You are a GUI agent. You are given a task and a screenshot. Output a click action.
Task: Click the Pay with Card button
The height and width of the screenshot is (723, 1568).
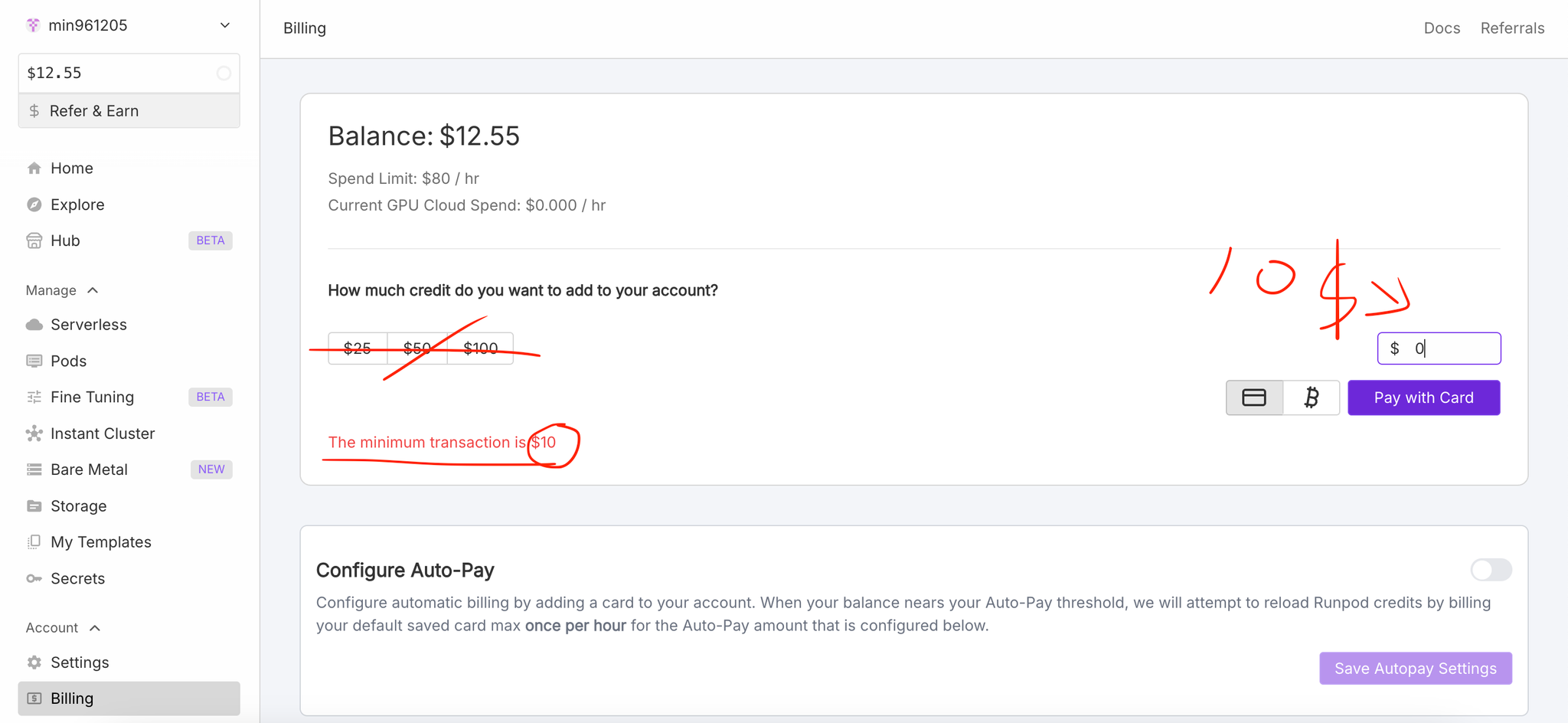1424,397
